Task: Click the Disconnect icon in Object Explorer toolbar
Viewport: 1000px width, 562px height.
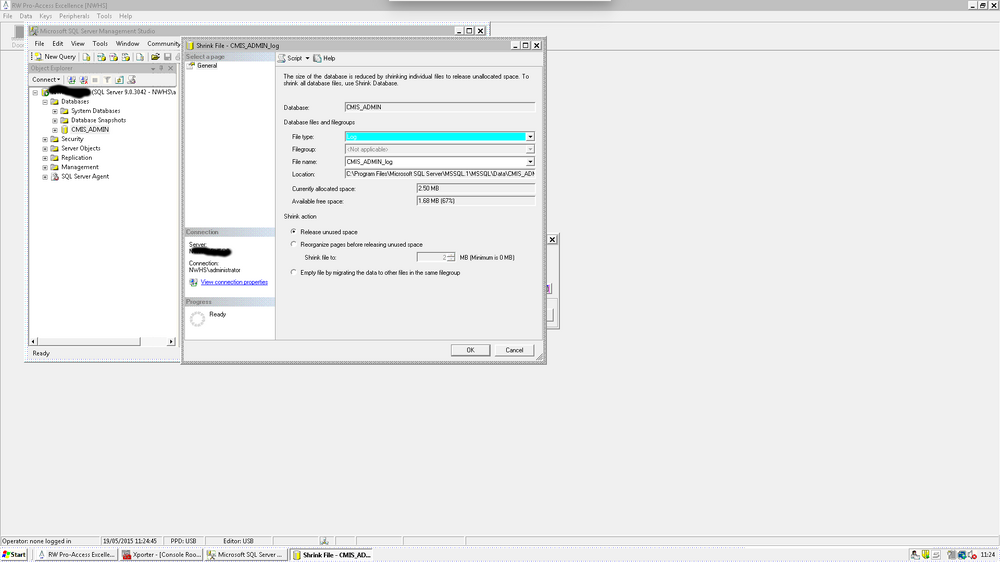Action: tap(84, 80)
